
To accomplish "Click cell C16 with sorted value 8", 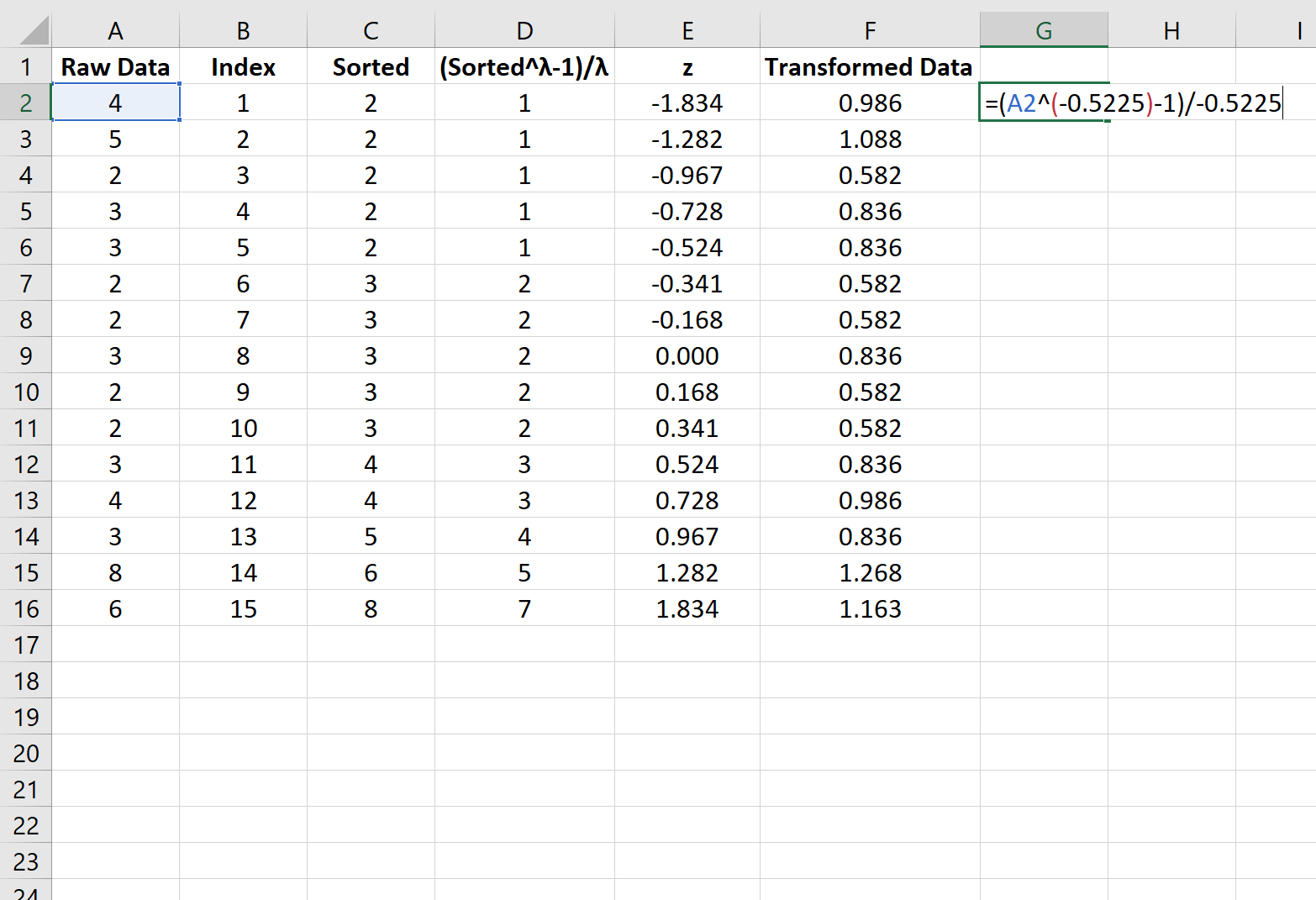I will click(x=371, y=608).
